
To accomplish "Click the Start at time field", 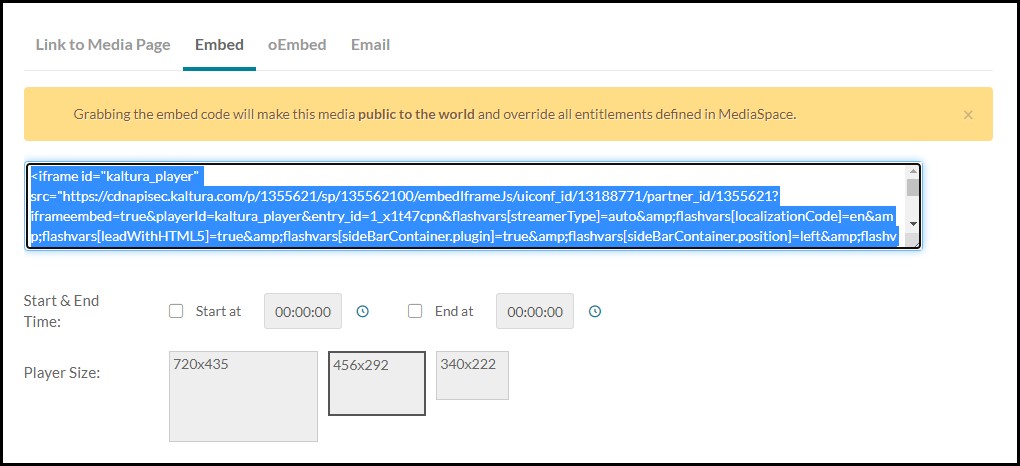I will pyautogui.click(x=302, y=311).
